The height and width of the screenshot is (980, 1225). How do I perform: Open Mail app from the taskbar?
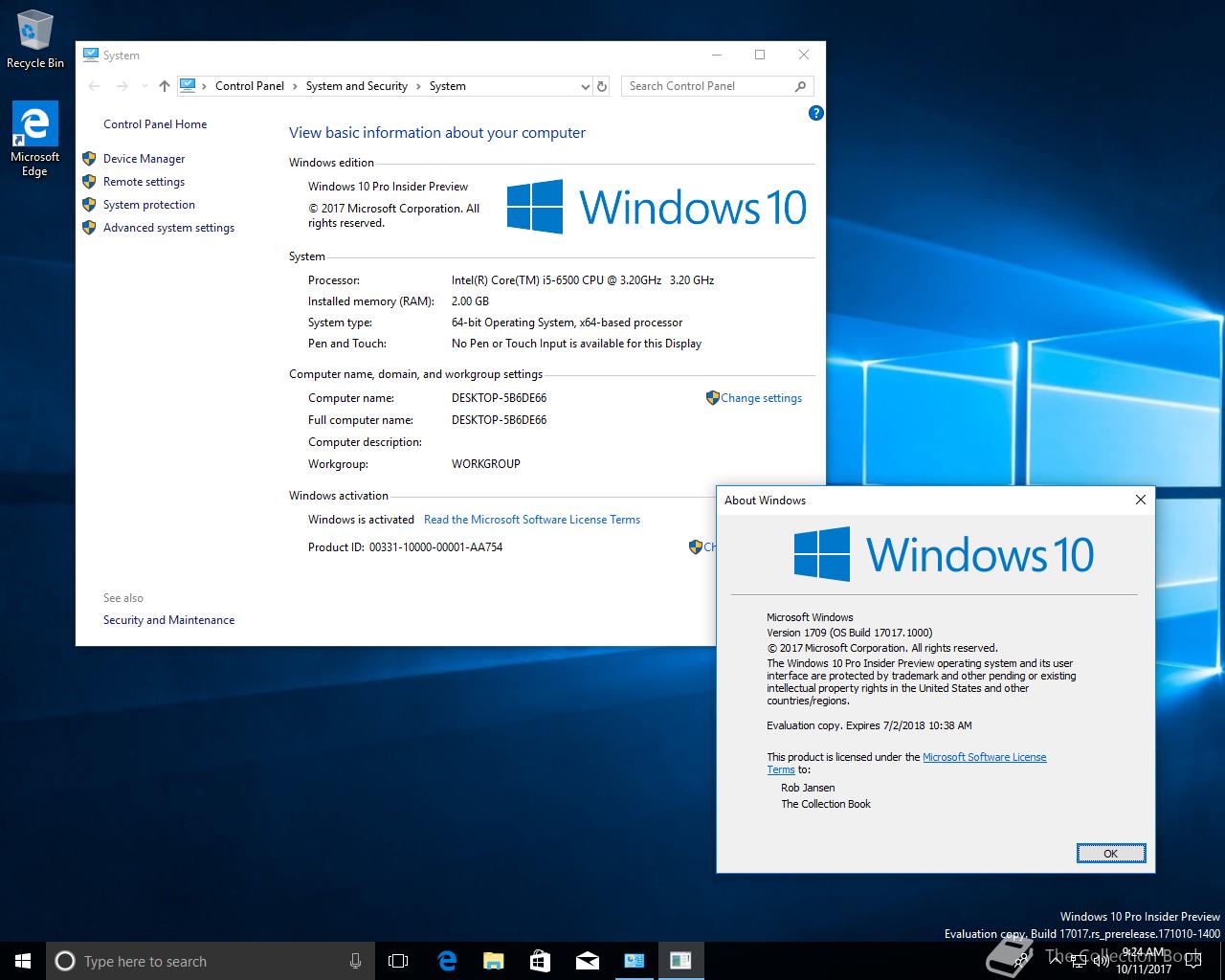pyautogui.click(x=587, y=961)
